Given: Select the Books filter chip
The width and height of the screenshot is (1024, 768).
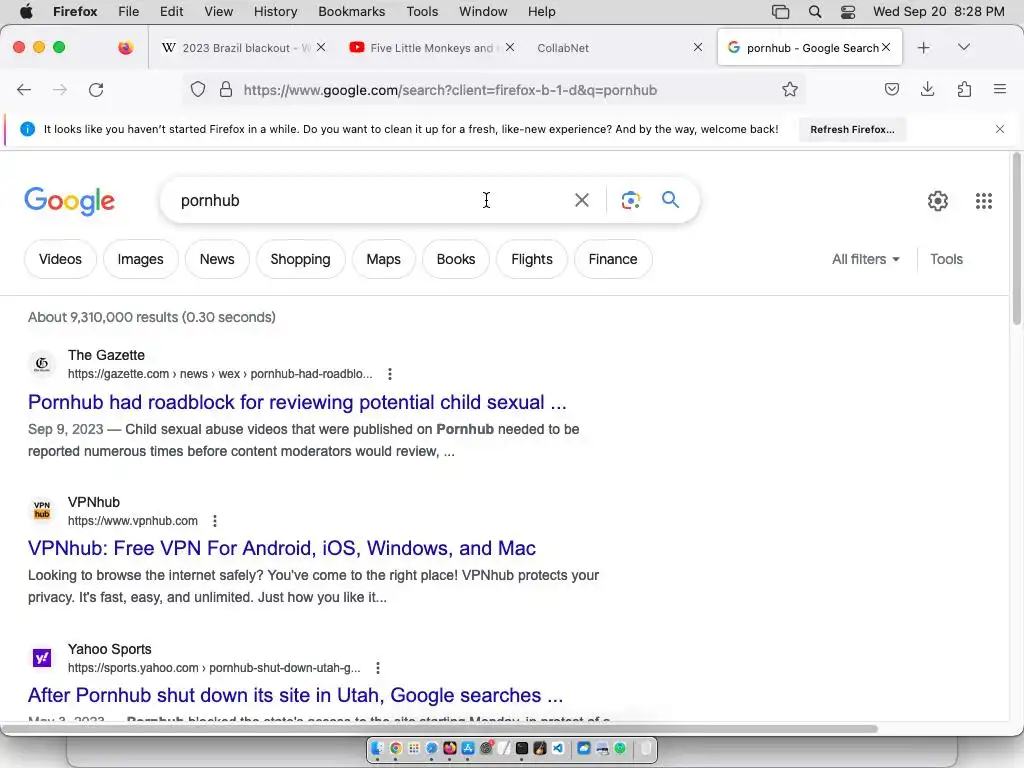Looking at the screenshot, I should [x=456, y=259].
